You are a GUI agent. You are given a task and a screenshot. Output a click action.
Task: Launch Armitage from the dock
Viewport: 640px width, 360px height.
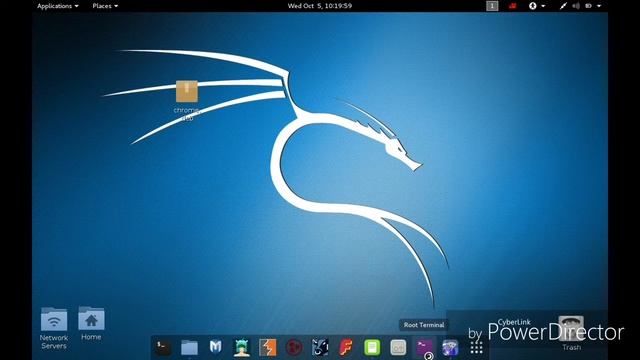click(241, 347)
